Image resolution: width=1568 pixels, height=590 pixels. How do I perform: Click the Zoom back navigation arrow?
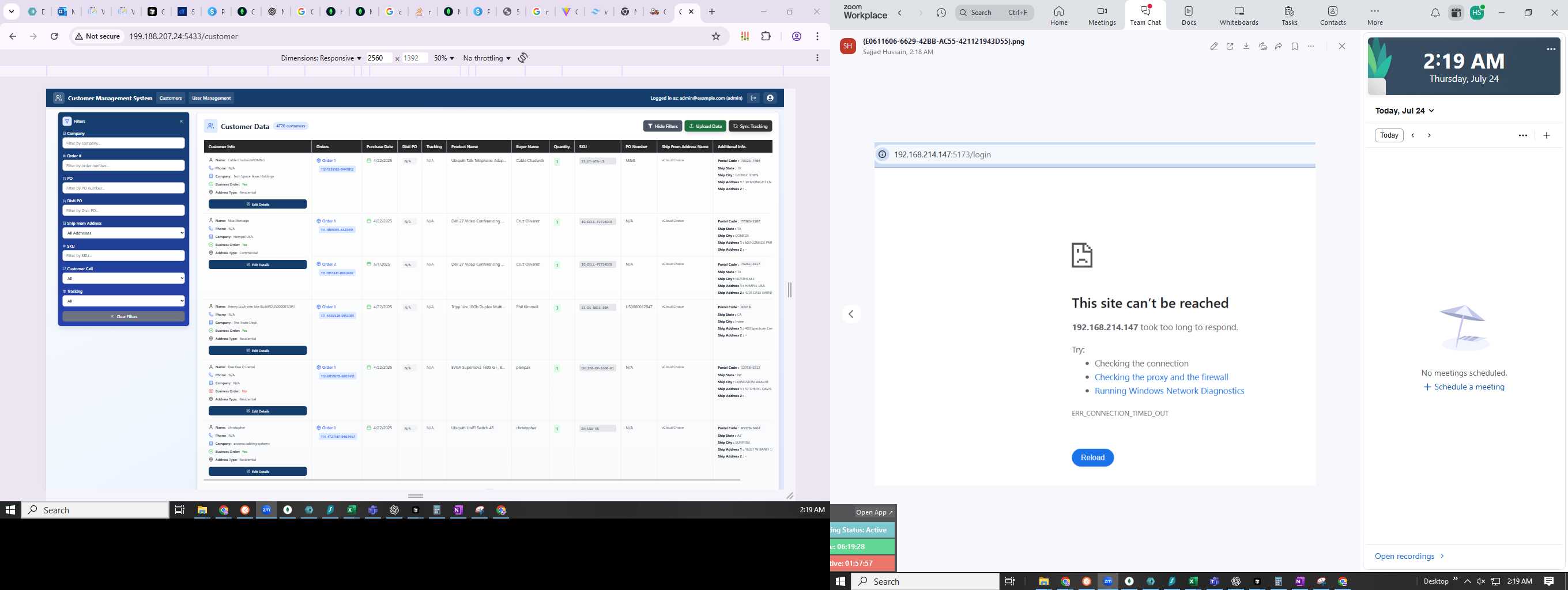tap(900, 13)
